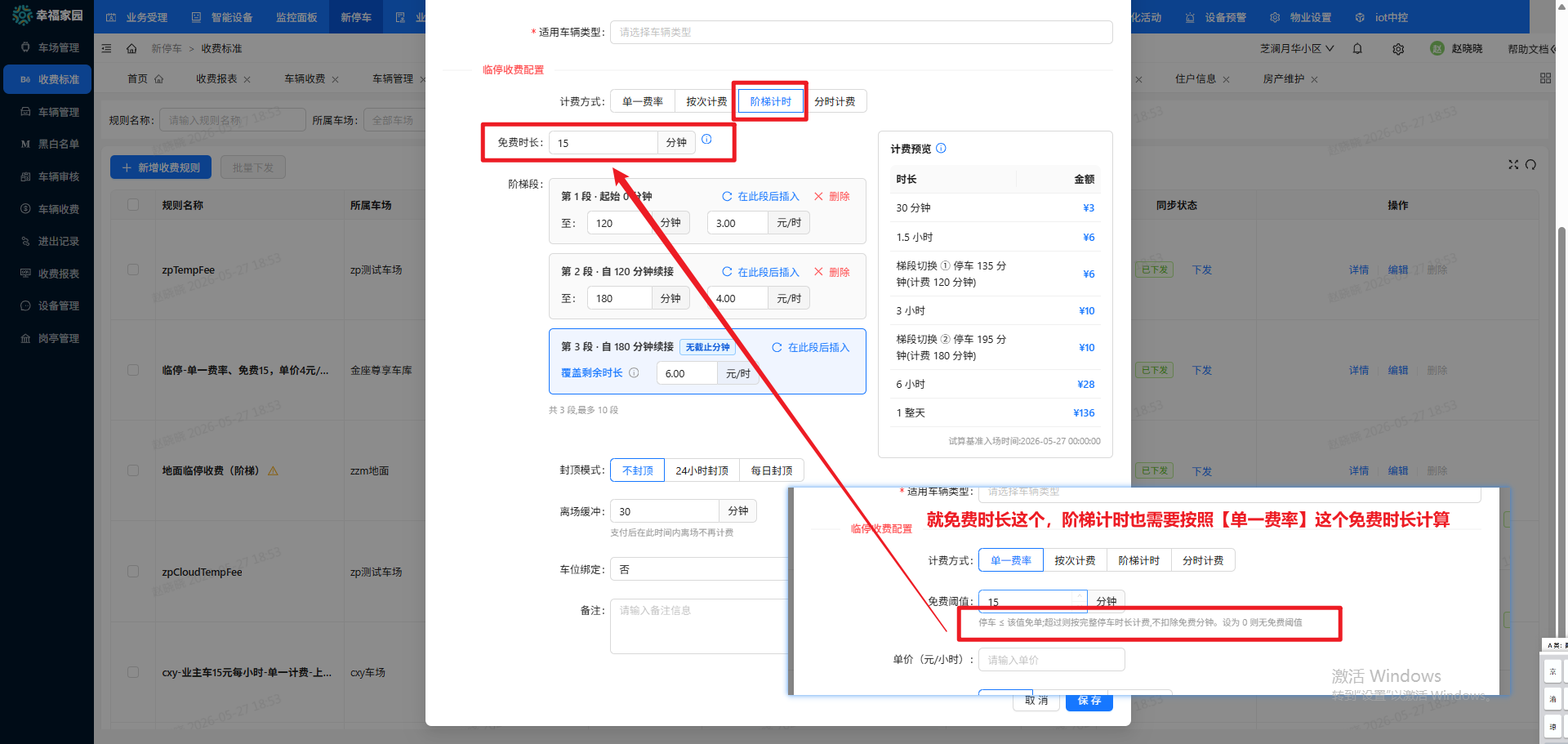Click 取消 button in dialog

coord(1036,702)
